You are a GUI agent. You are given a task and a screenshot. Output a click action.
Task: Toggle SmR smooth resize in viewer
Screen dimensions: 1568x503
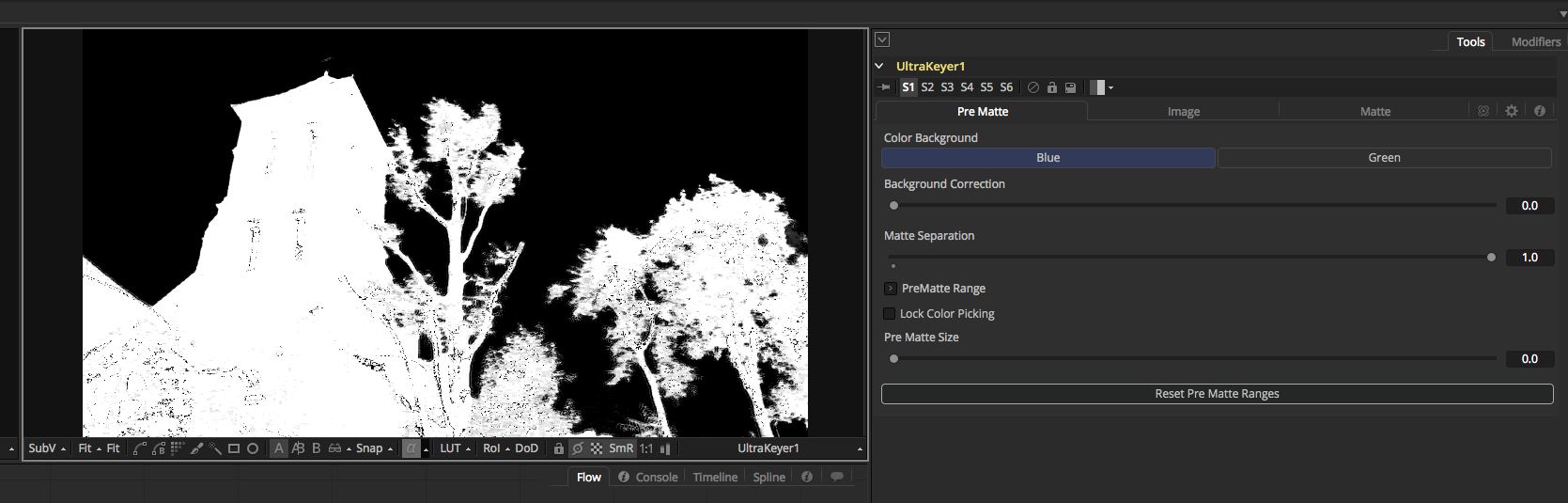tap(621, 448)
